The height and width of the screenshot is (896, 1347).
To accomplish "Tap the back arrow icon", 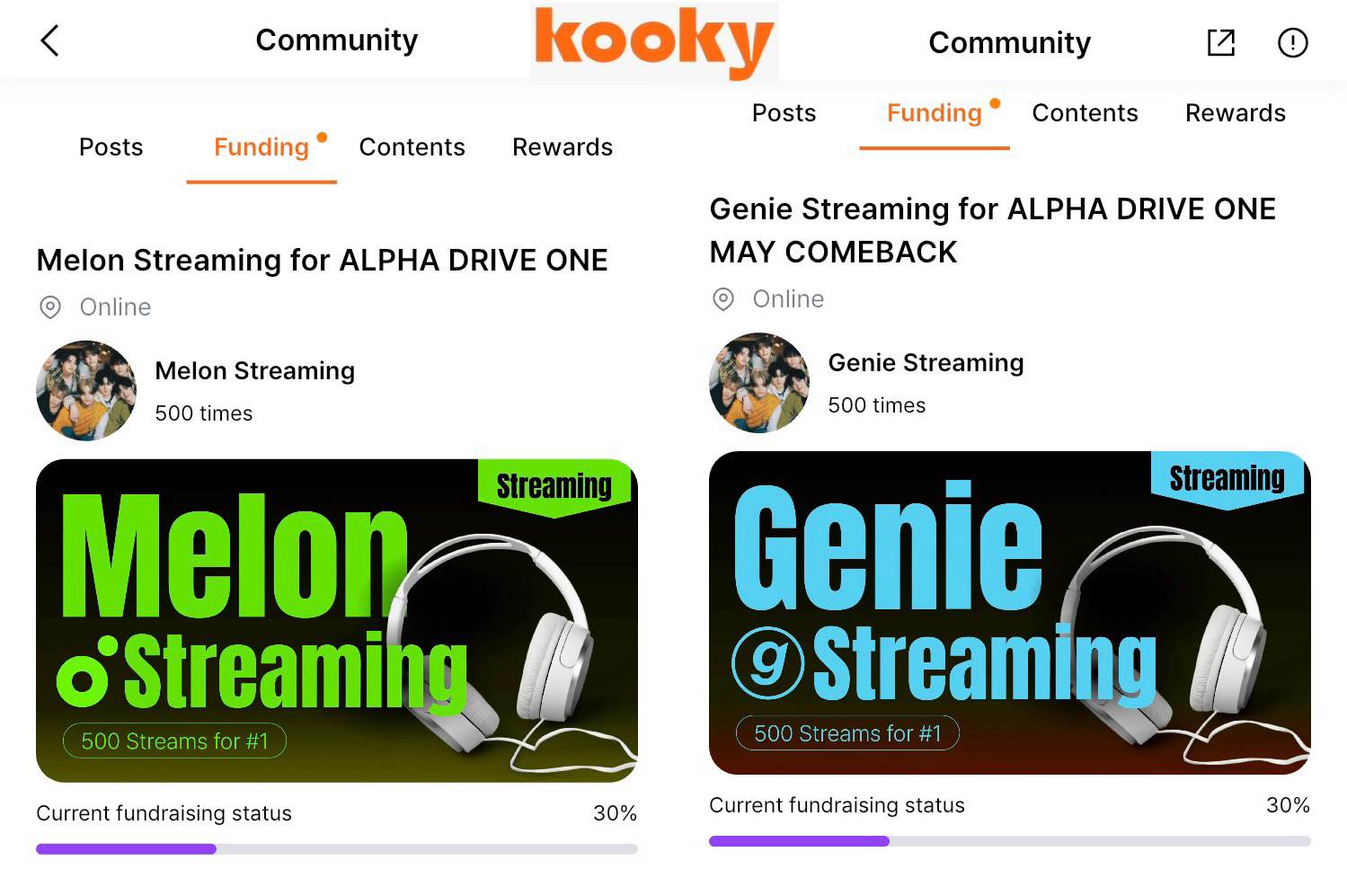I will pyautogui.click(x=49, y=40).
